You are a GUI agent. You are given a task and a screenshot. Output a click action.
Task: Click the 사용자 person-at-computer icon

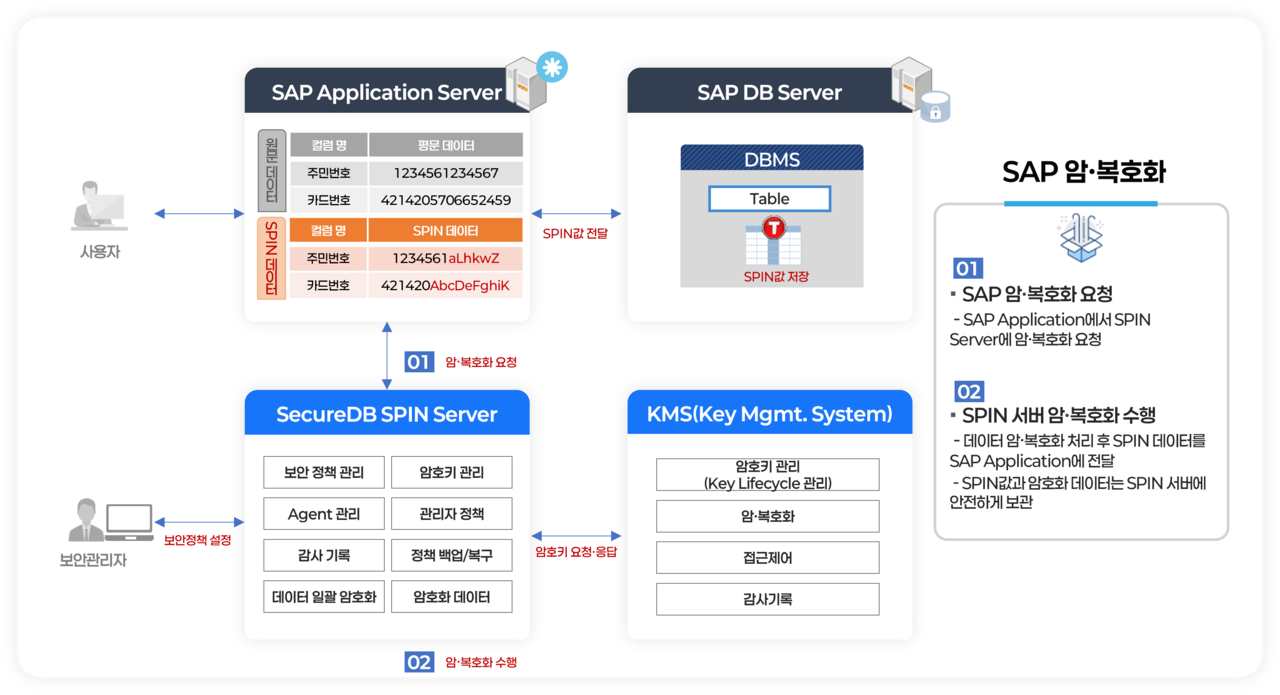(x=99, y=206)
